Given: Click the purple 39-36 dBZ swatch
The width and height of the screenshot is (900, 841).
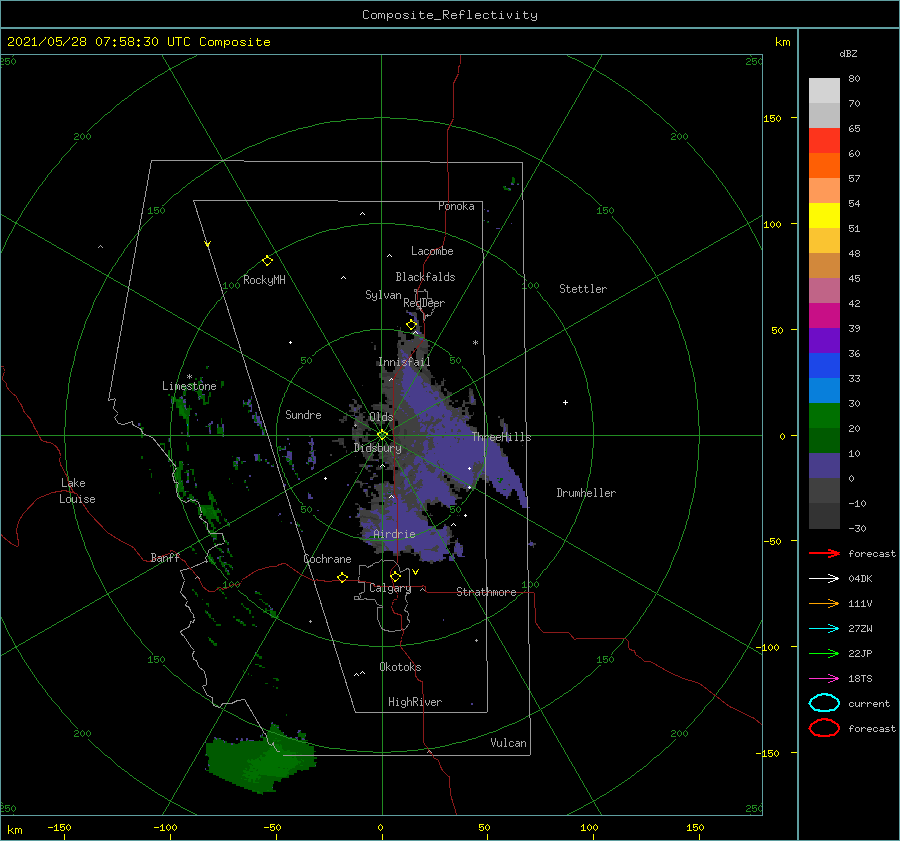Looking at the screenshot, I should tap(824, 341).
